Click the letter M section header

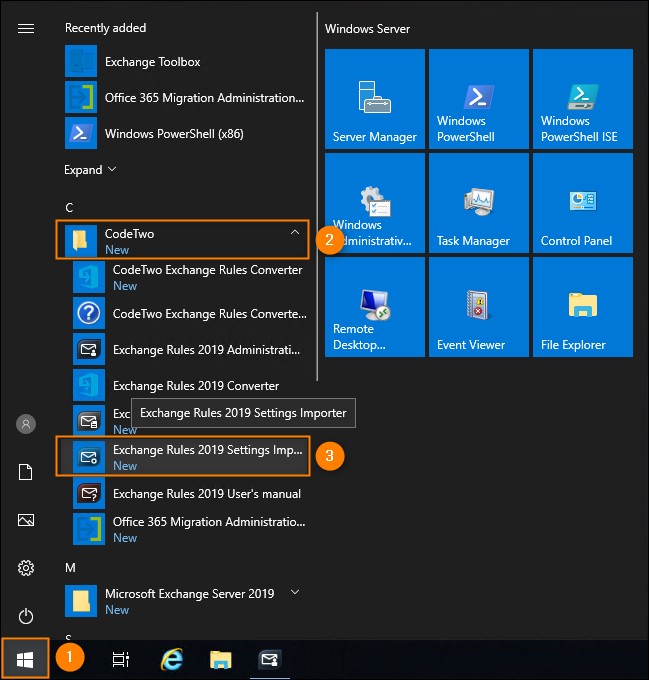coord(70,568)
